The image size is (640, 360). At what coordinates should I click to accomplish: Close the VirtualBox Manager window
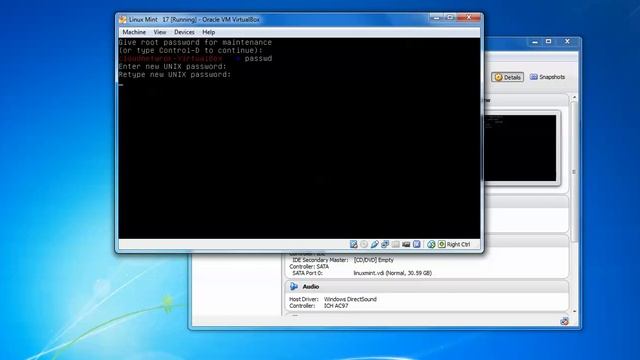click(567, 42)
